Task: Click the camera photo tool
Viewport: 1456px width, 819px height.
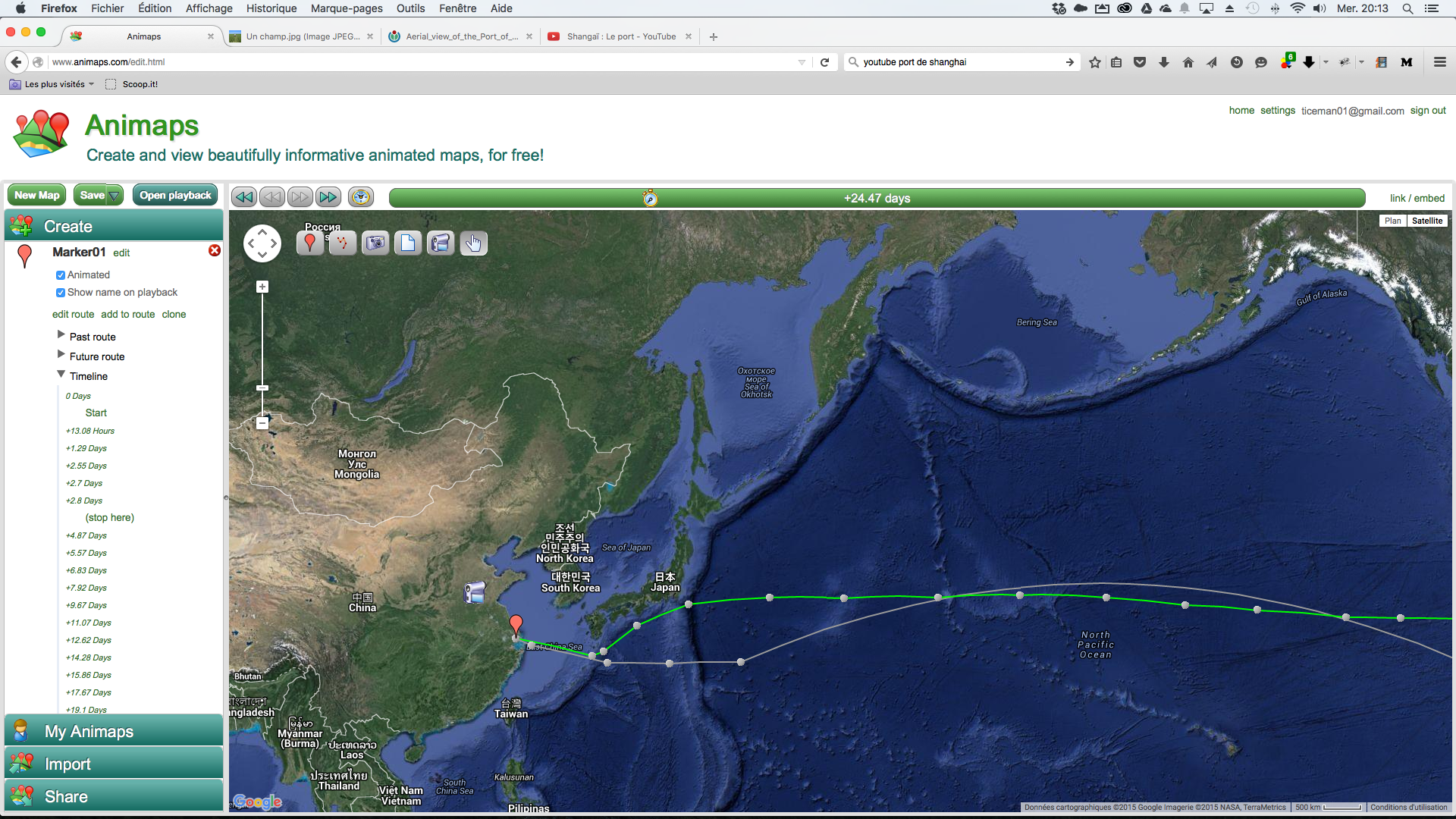Action: (x=375, y=243)
